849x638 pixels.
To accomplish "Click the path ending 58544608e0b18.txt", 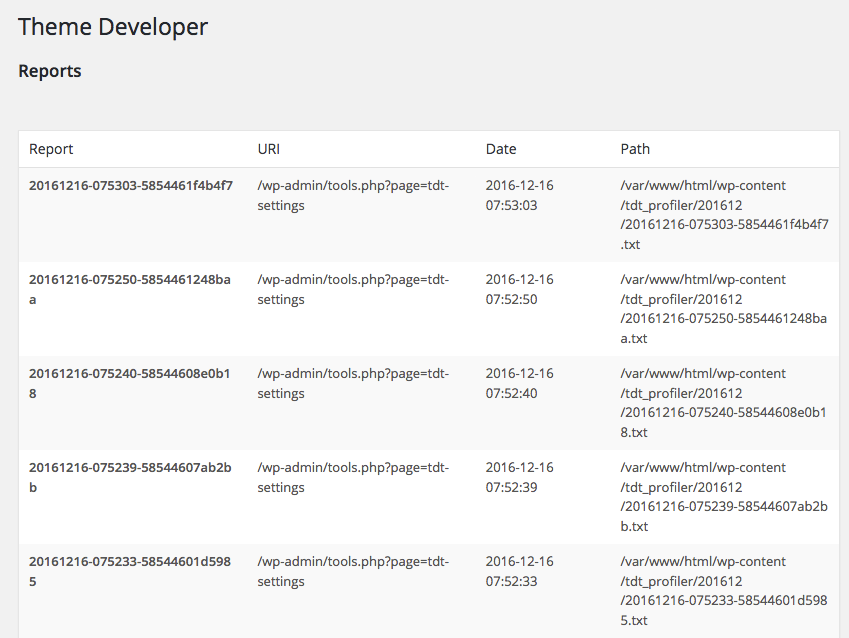I will 723,403.
